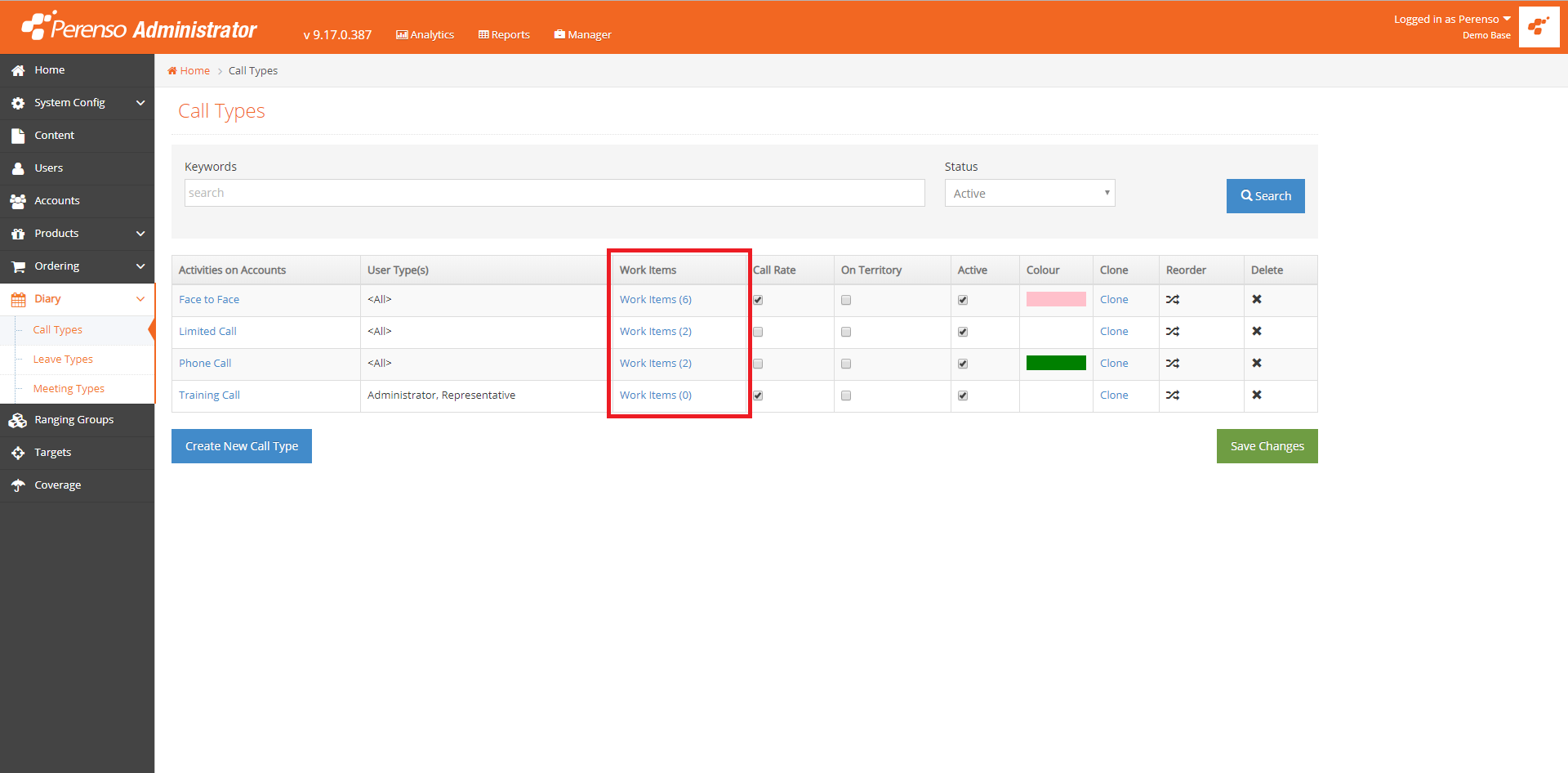This screenshot has height=773, width=1568.
Task: Uncheck Active for Phone Call
Action: point(963,364)
